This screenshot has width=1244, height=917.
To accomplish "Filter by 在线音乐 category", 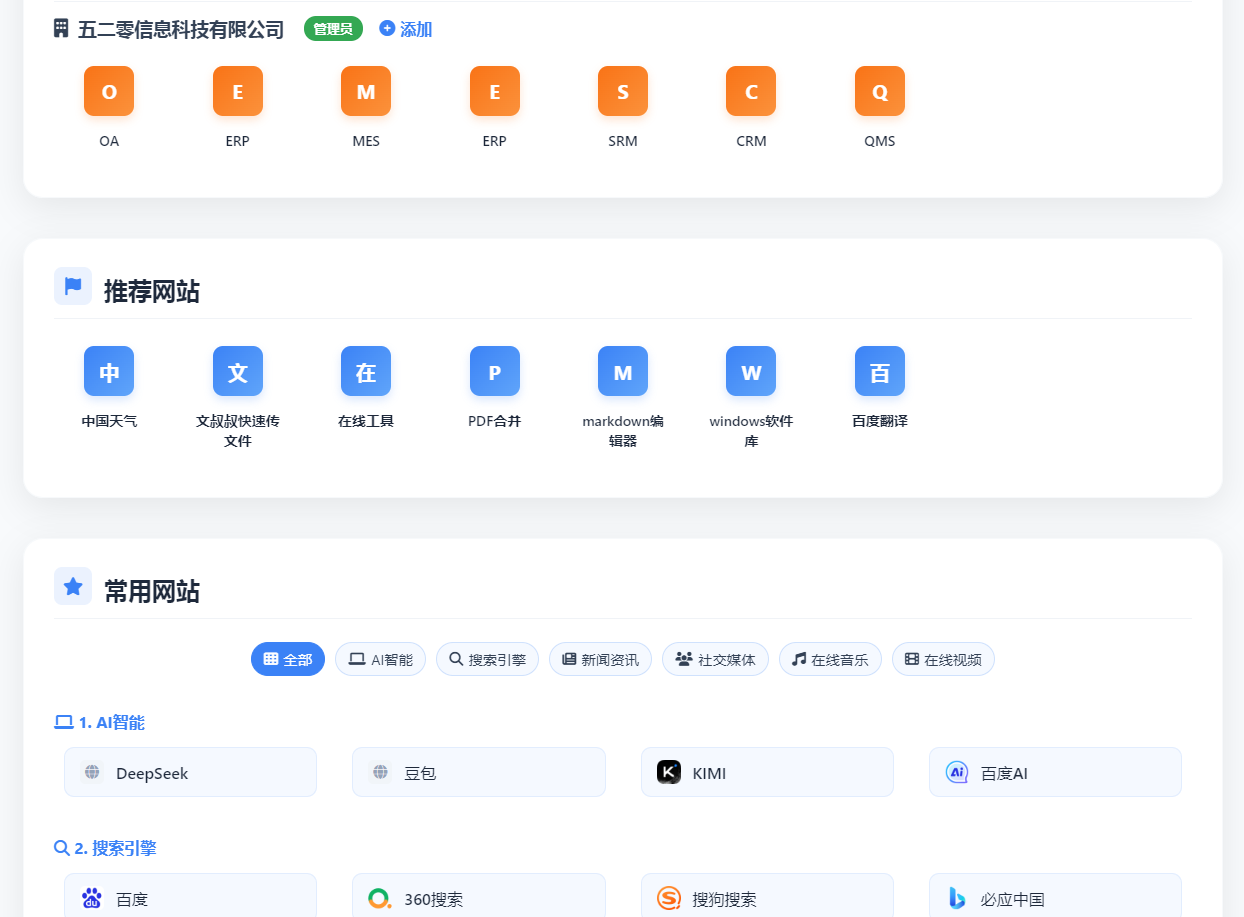I will pyautogui.click(x=830, y=659).
